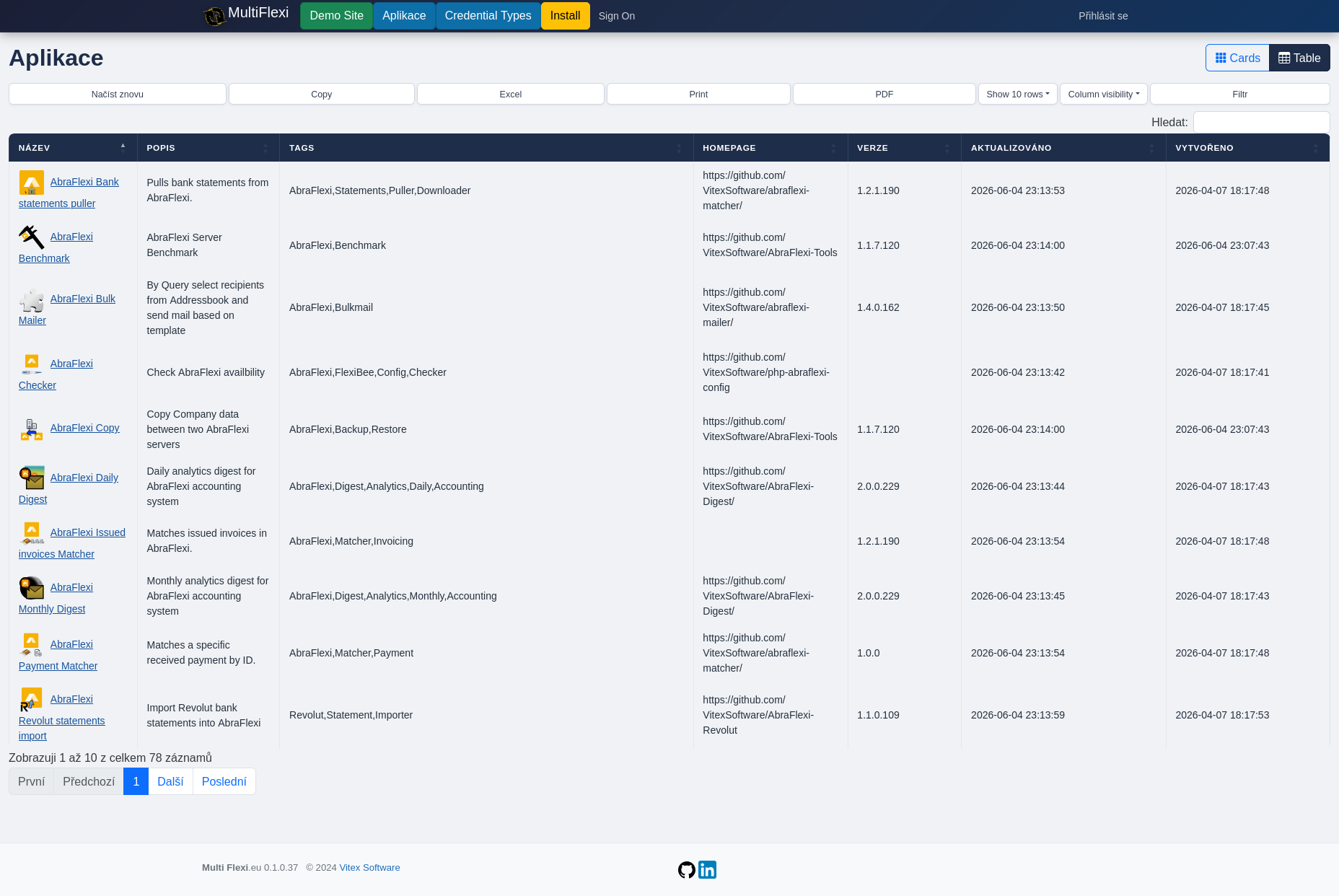Sort table by Tags column
1339x896 pixels.
(486, 148)
